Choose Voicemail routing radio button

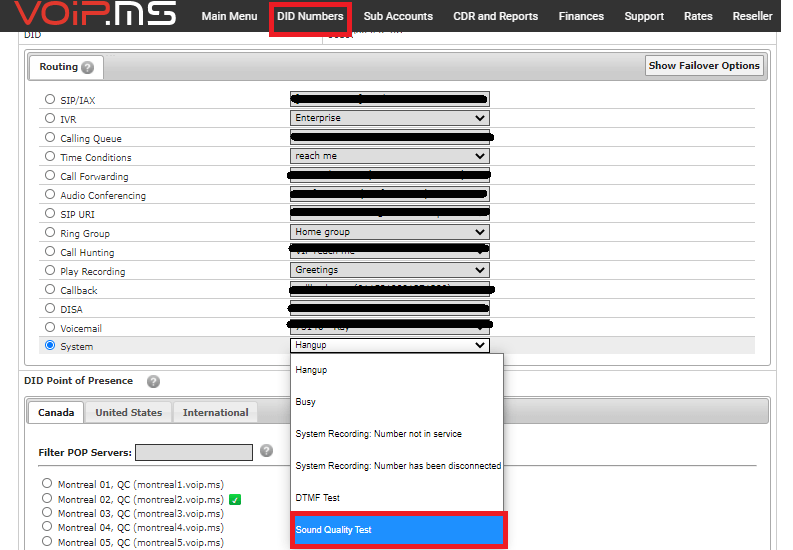point(50,328)
